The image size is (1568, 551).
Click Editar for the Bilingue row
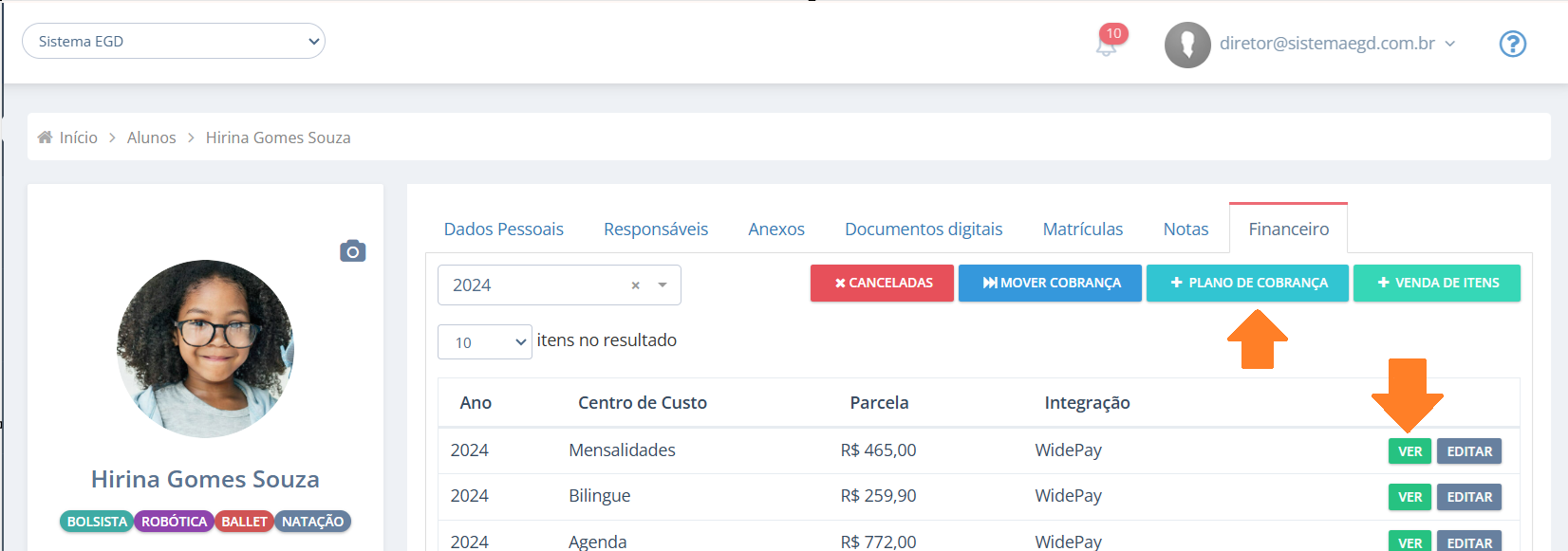pyautogui.click(x=1469, y=497)
